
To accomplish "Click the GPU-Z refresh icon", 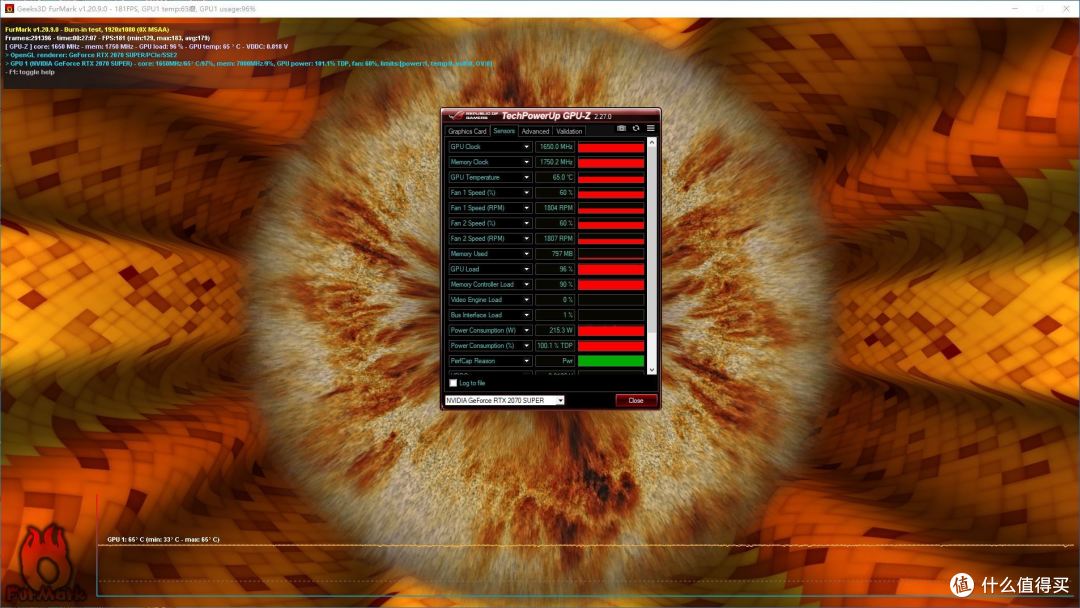I will (636, 128).
